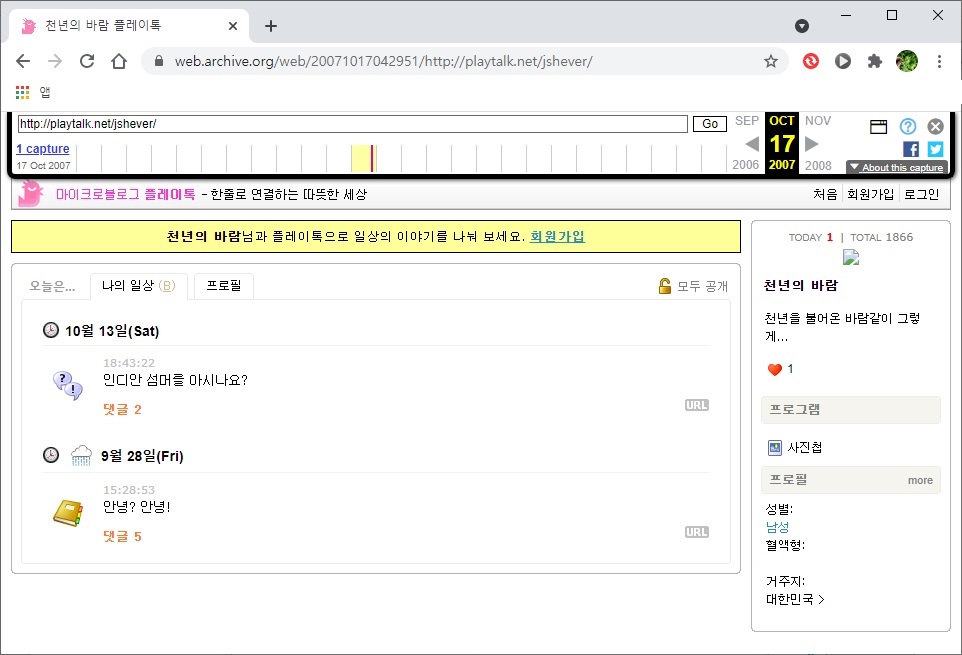Go forward to the next page

point(55,61)
